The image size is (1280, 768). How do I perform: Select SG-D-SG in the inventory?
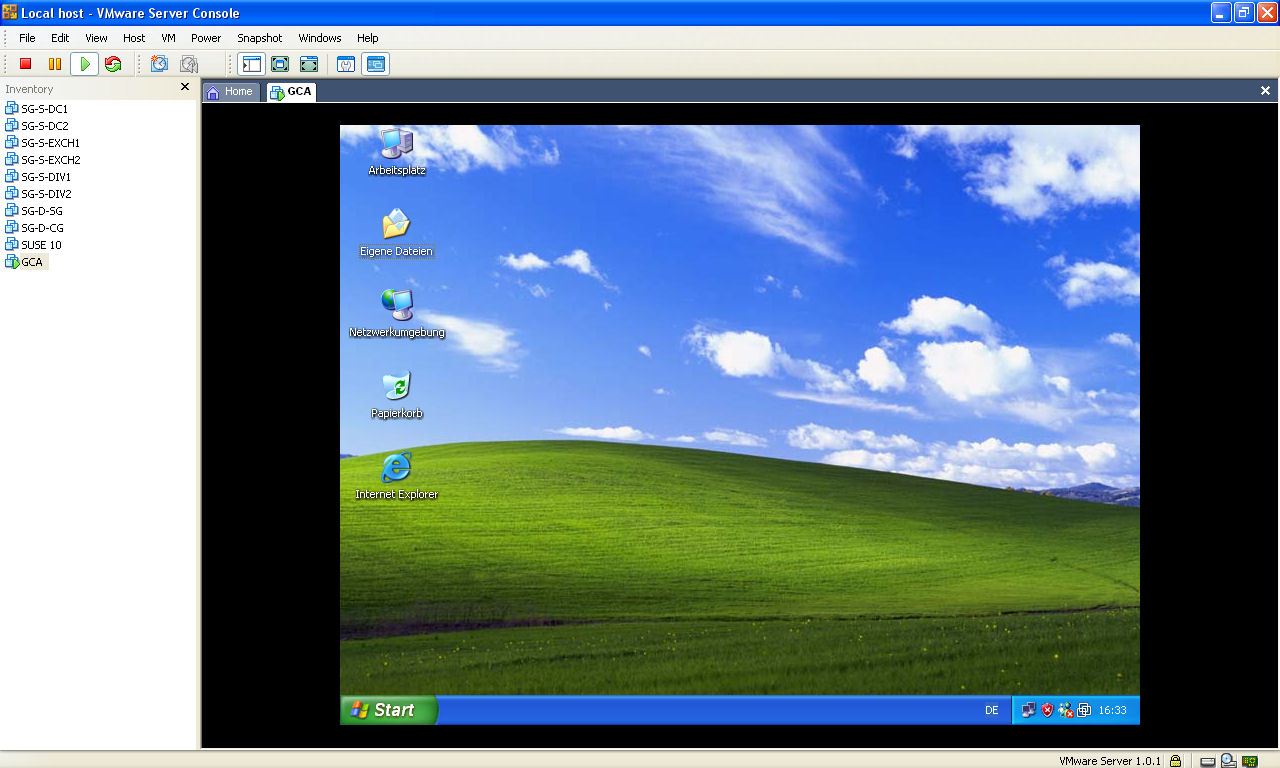34,211
